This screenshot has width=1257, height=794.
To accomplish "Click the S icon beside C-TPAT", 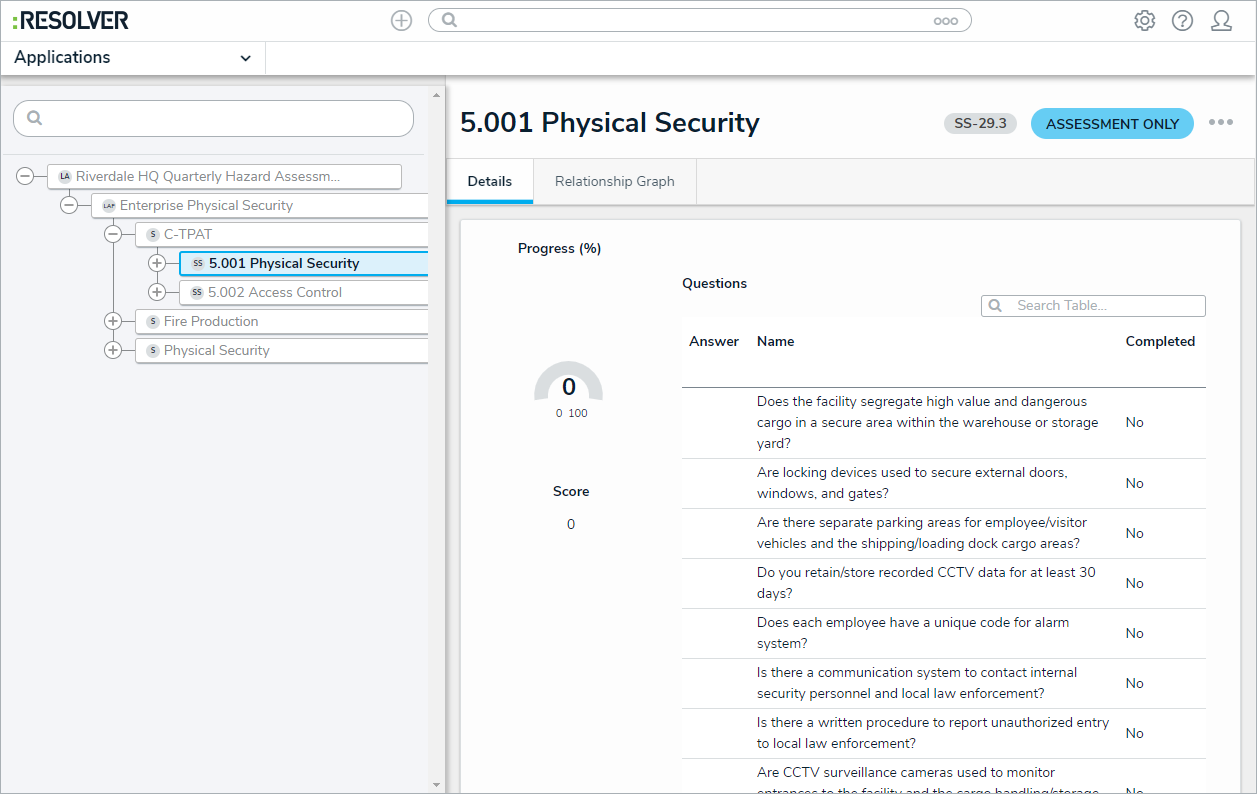I will pyautogui.click(x=153, y=234).
